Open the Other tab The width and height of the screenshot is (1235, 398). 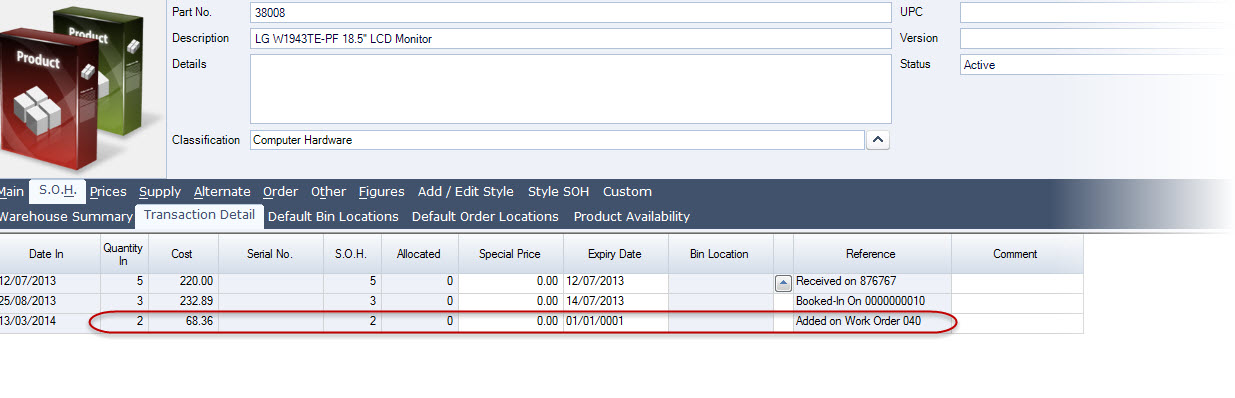pyautogui.click(x=328, y=192)
